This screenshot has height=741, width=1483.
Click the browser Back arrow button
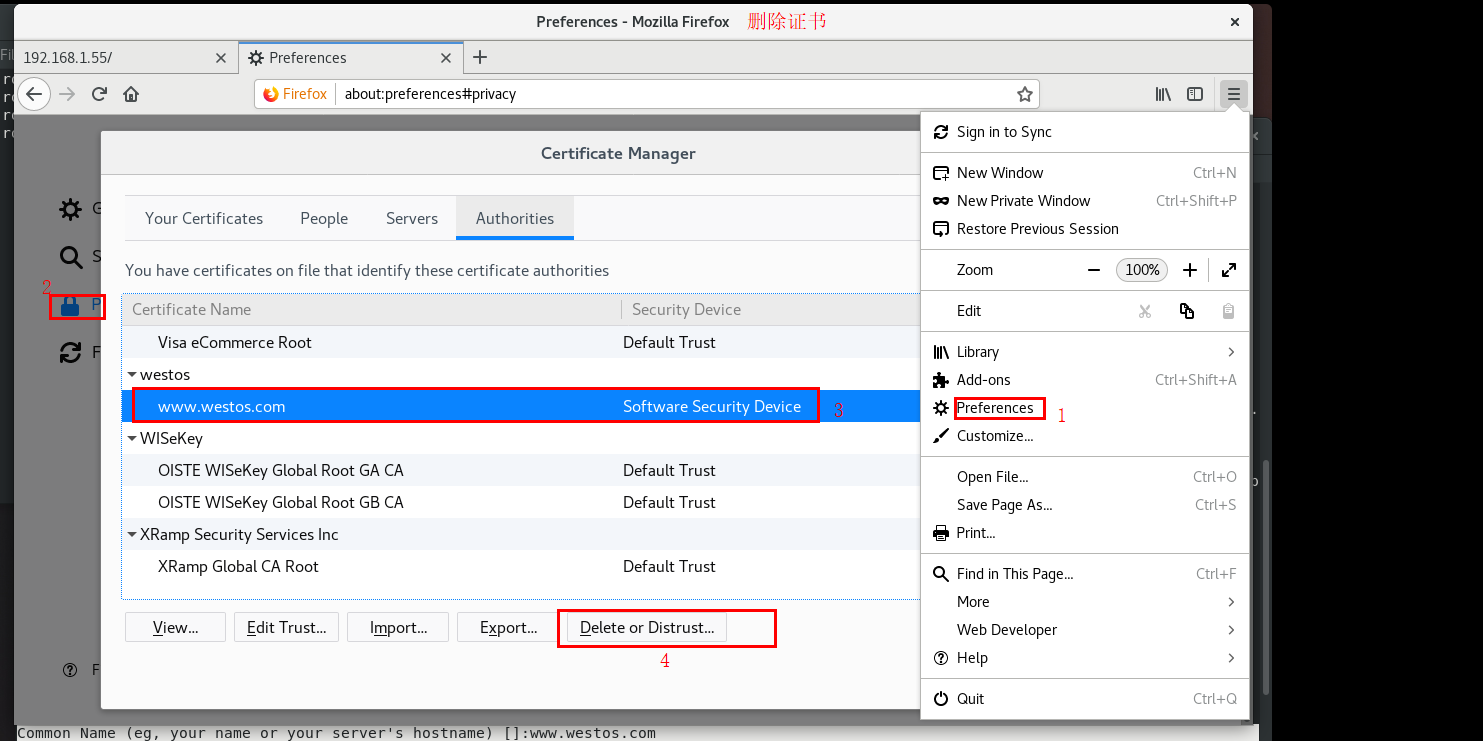[x=34, y=94]
